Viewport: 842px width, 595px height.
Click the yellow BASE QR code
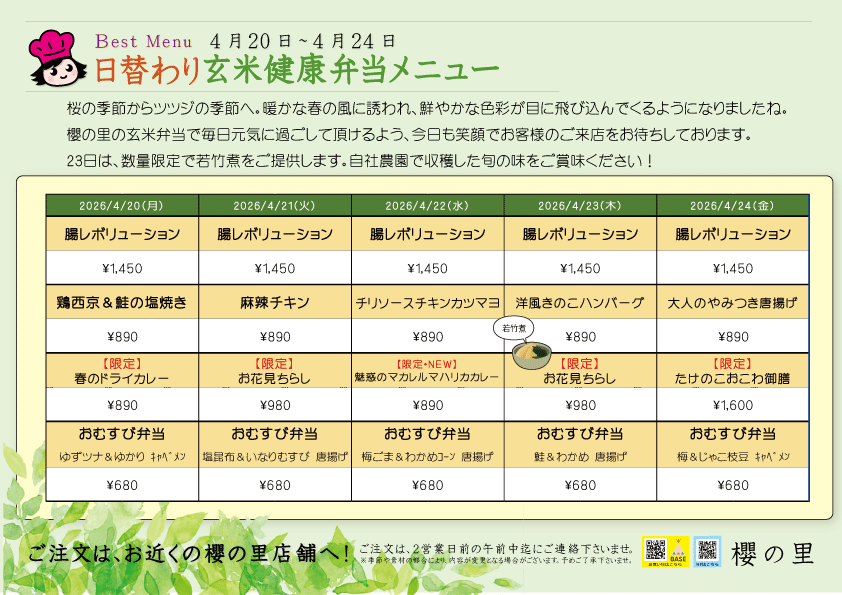[656, 550]
